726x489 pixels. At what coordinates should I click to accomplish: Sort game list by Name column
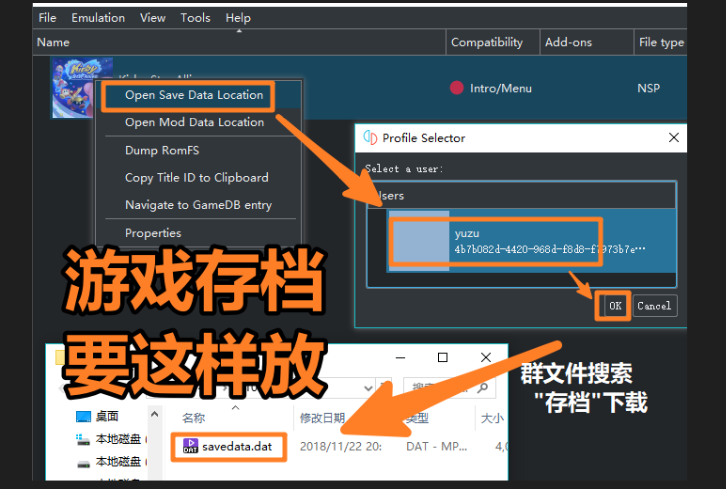tap(239, 42)
